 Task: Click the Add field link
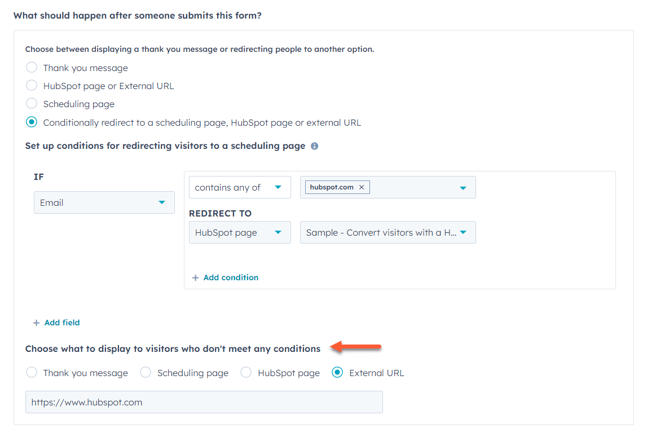pyautogui.click(x=62, y=322)
